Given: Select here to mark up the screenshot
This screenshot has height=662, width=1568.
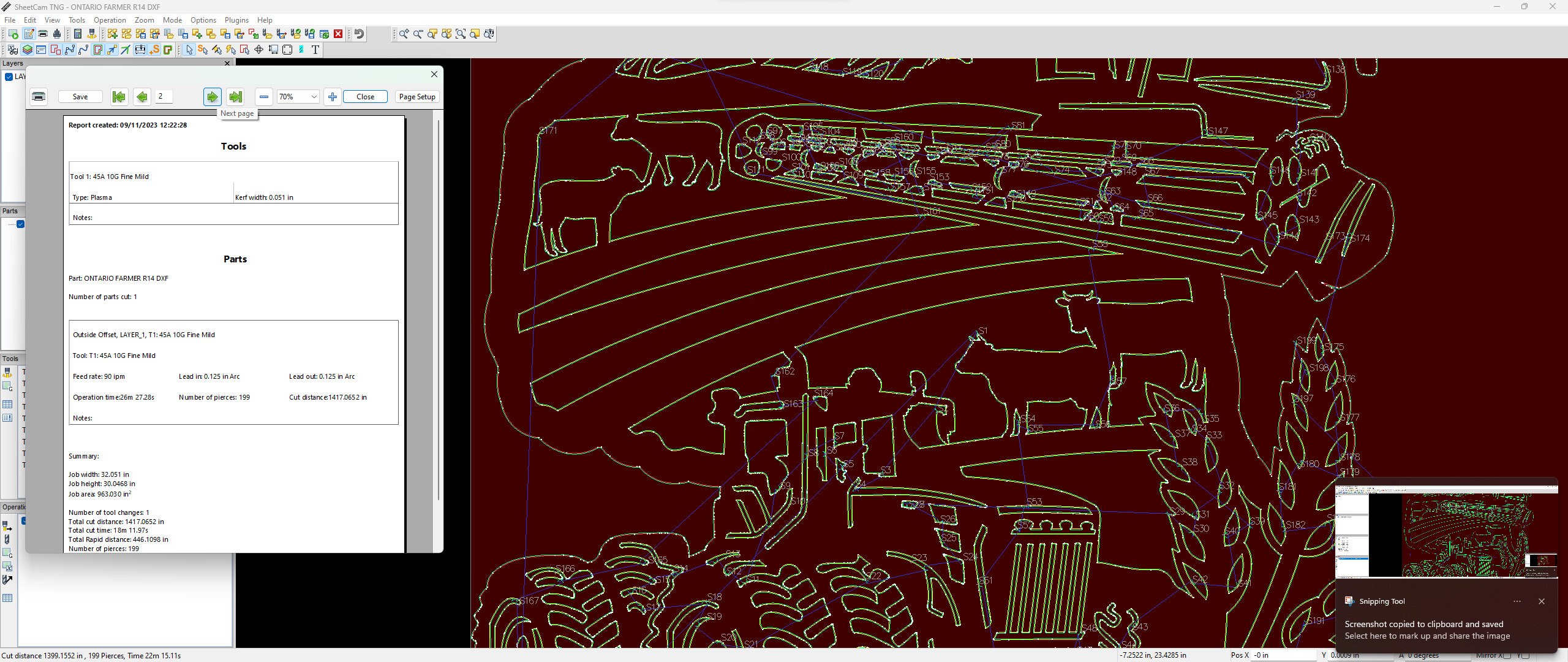Looking at the screenshot, I should pos(1427,636).
